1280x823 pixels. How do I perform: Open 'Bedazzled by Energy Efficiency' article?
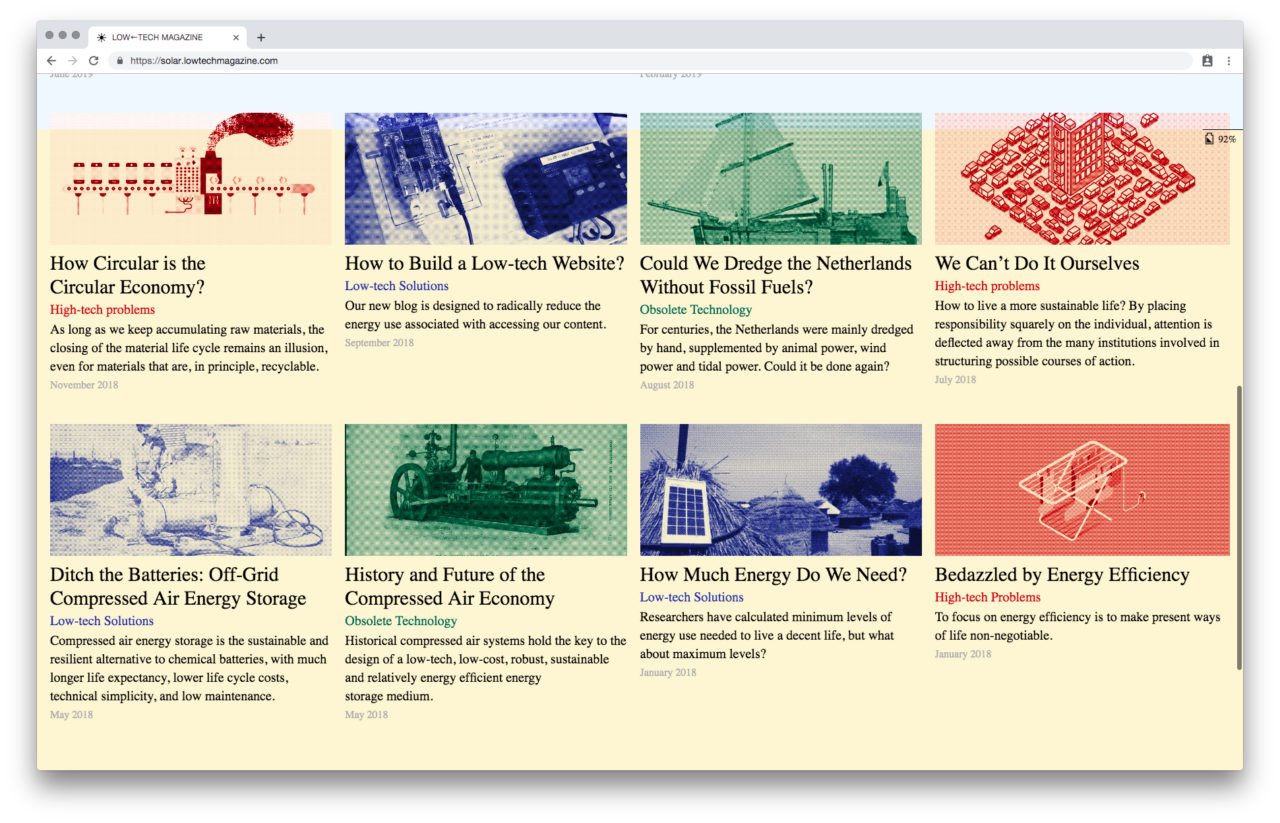point(1062,575)
